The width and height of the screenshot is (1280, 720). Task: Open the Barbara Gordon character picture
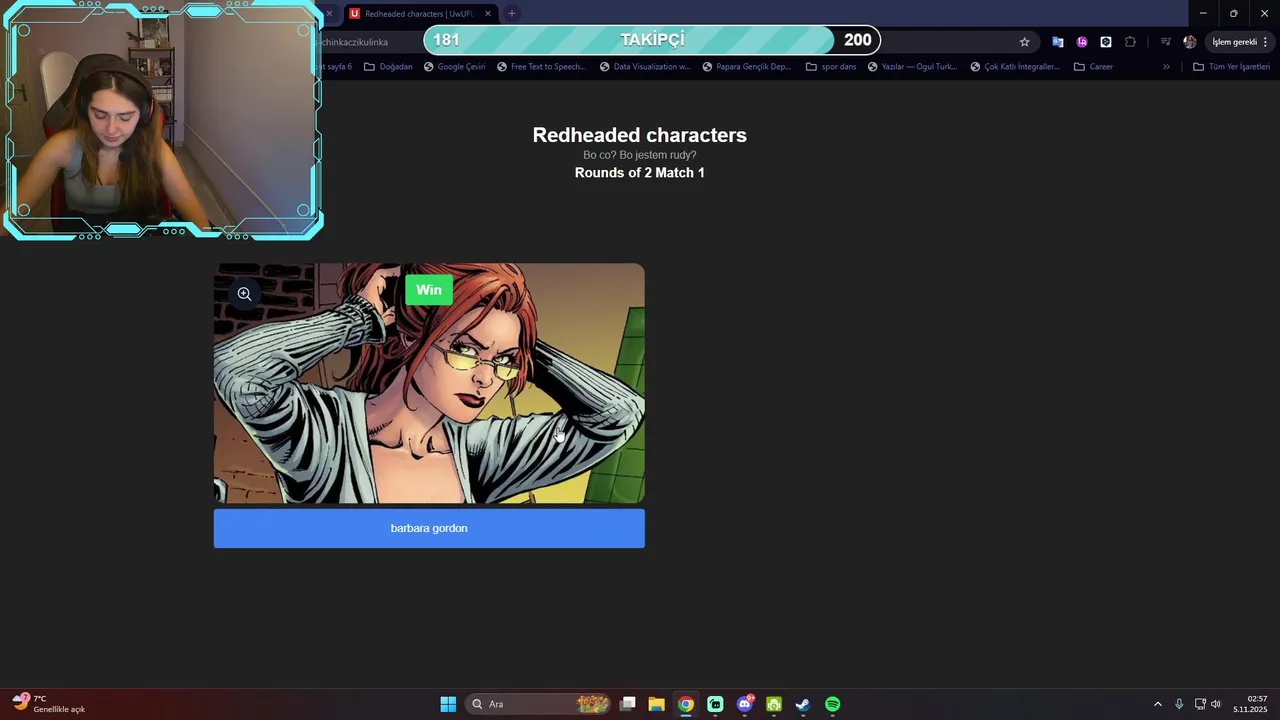tap(429, 384)
